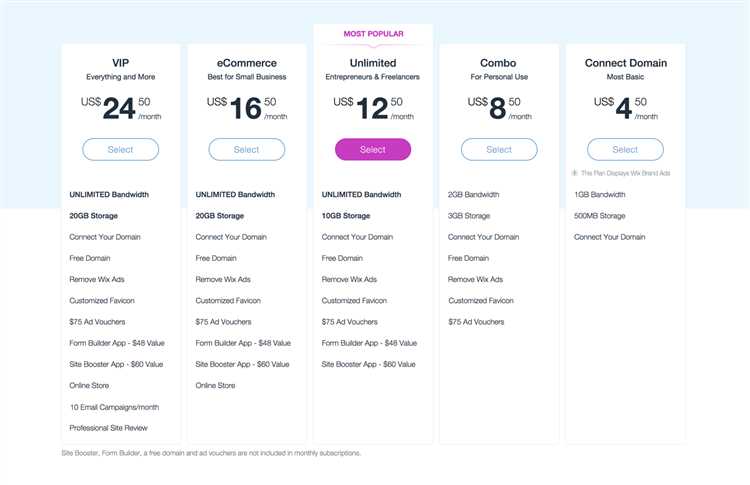The width and height of the screenshot is (750, 485).
Task: Select the Combo plan
Action: (499, 150)
